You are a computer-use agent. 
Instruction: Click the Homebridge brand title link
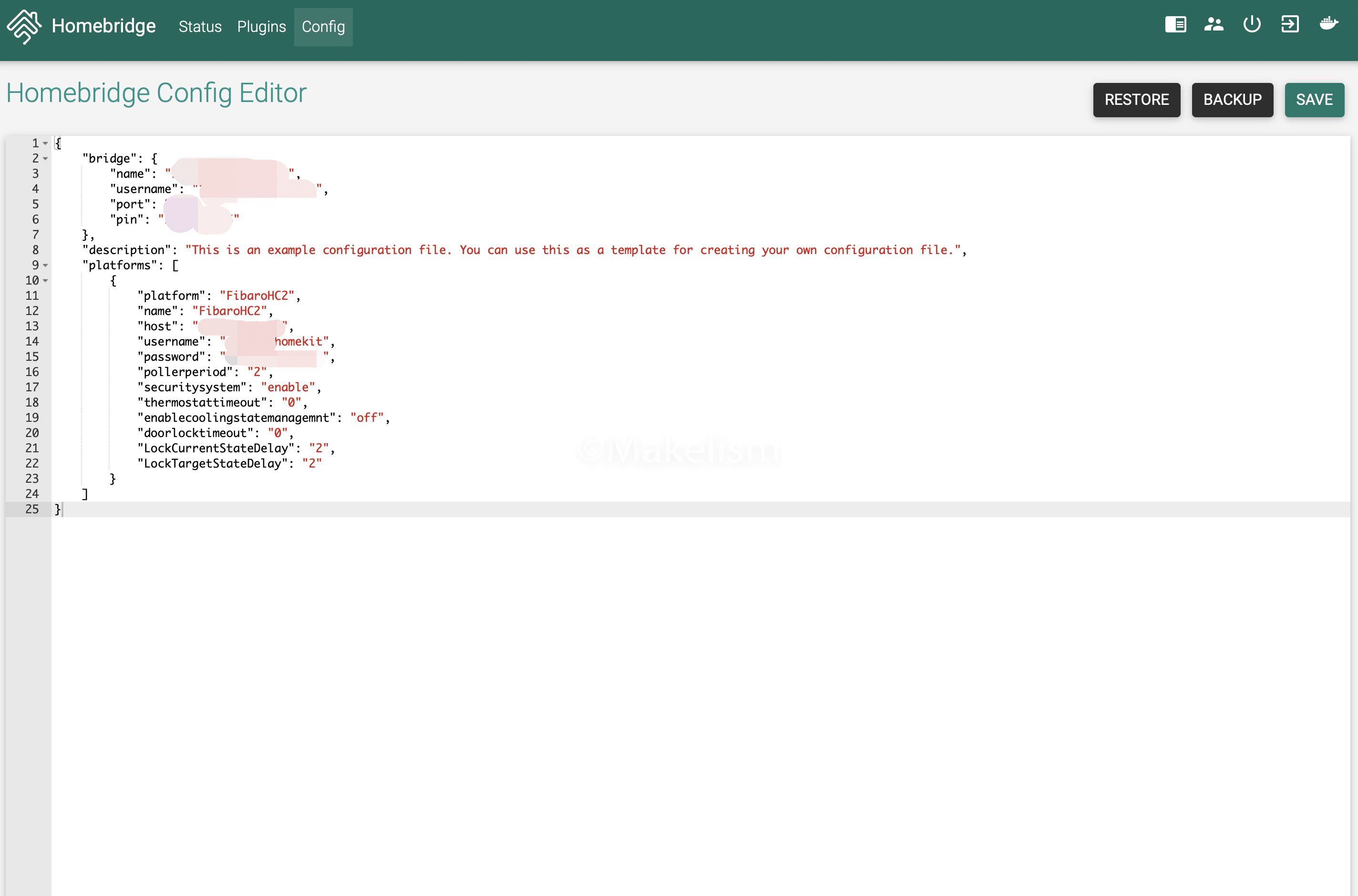tap(103, 26)
